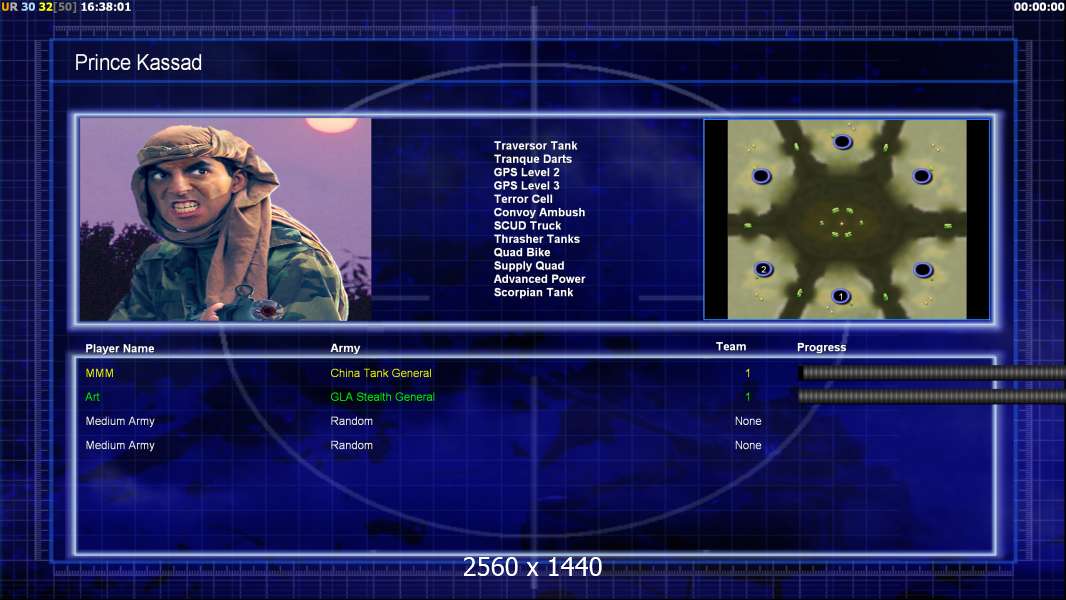This screenshot has height=600, width=1066.
Task: Select "GPS Level 3" in the list
Action: [x=526, y=186]
